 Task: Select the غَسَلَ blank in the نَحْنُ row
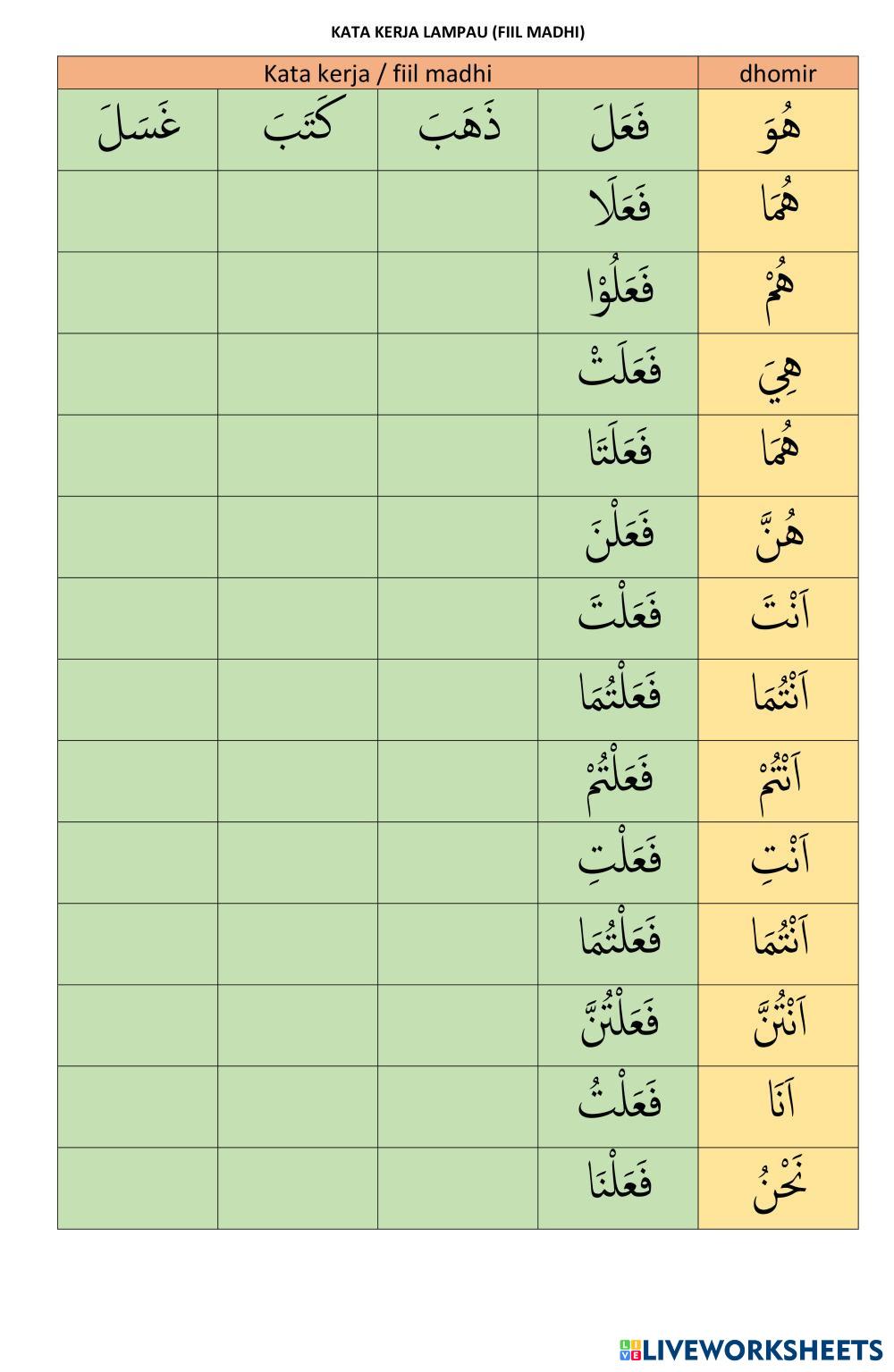click(x=138, y=1188)
